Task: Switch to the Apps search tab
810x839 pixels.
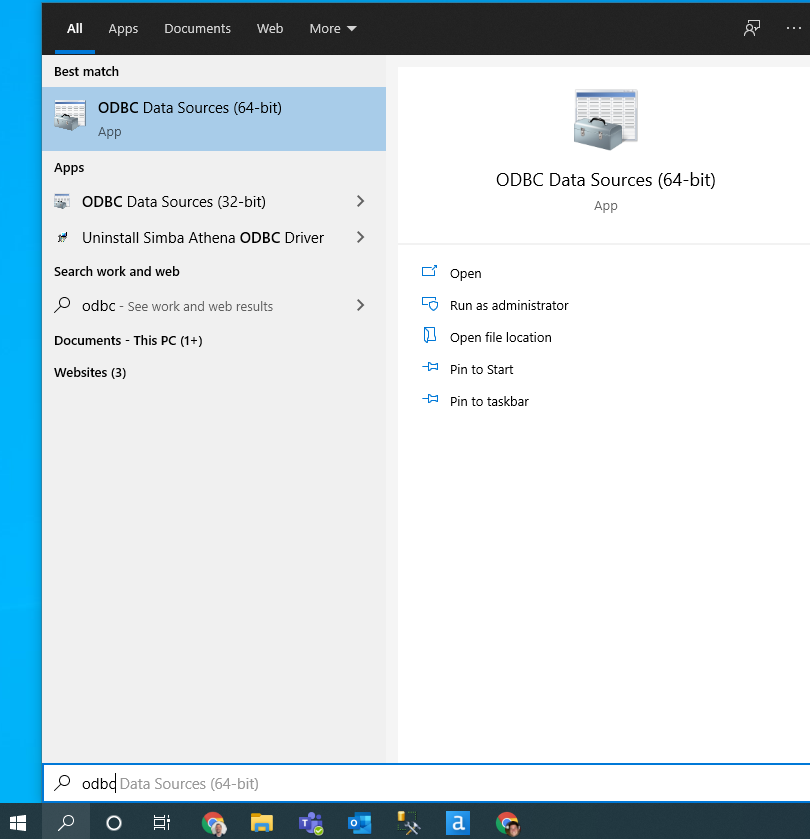Action: (123, 28)
